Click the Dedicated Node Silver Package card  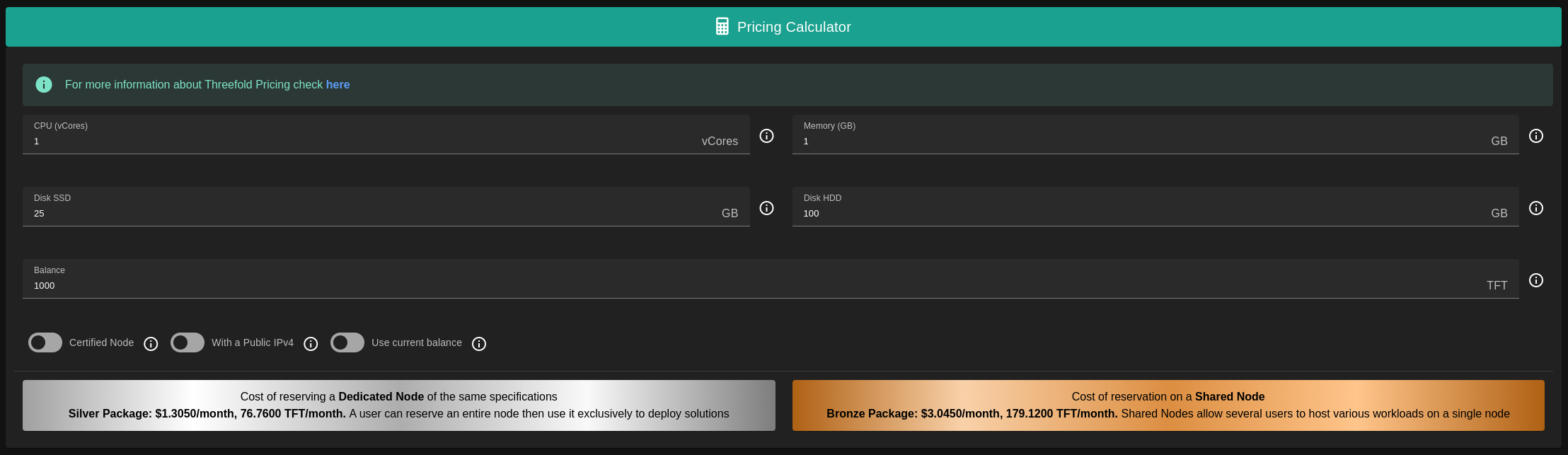(398, 405)
